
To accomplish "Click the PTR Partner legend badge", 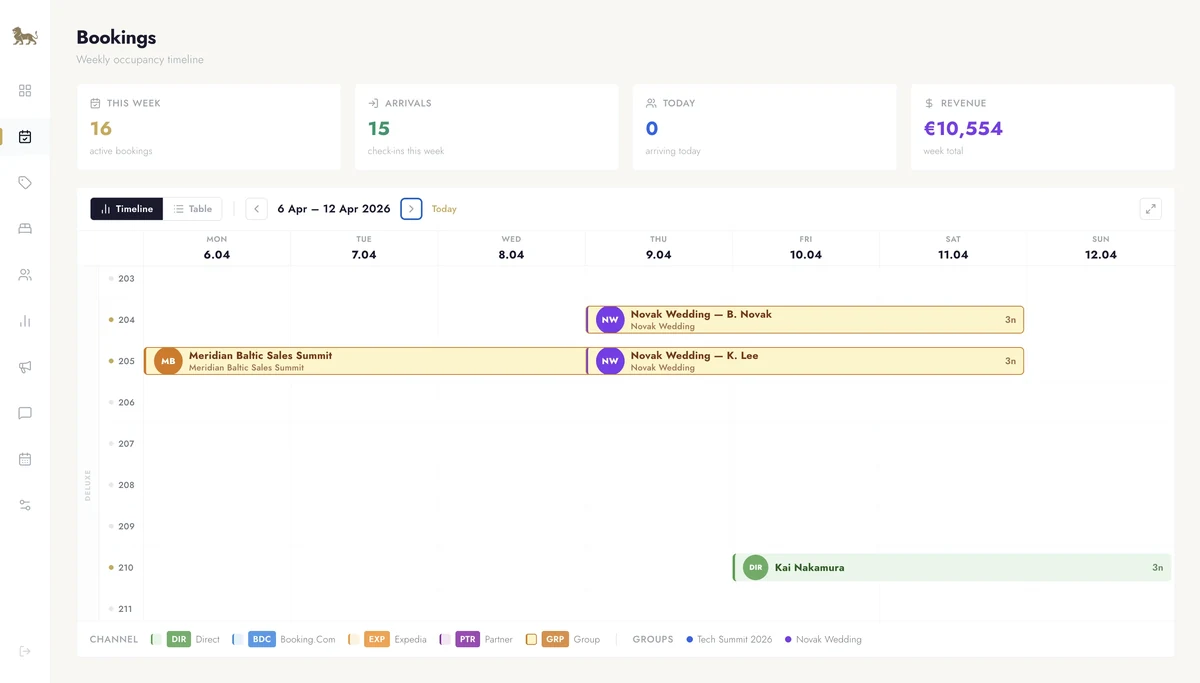I will (467, 639).
